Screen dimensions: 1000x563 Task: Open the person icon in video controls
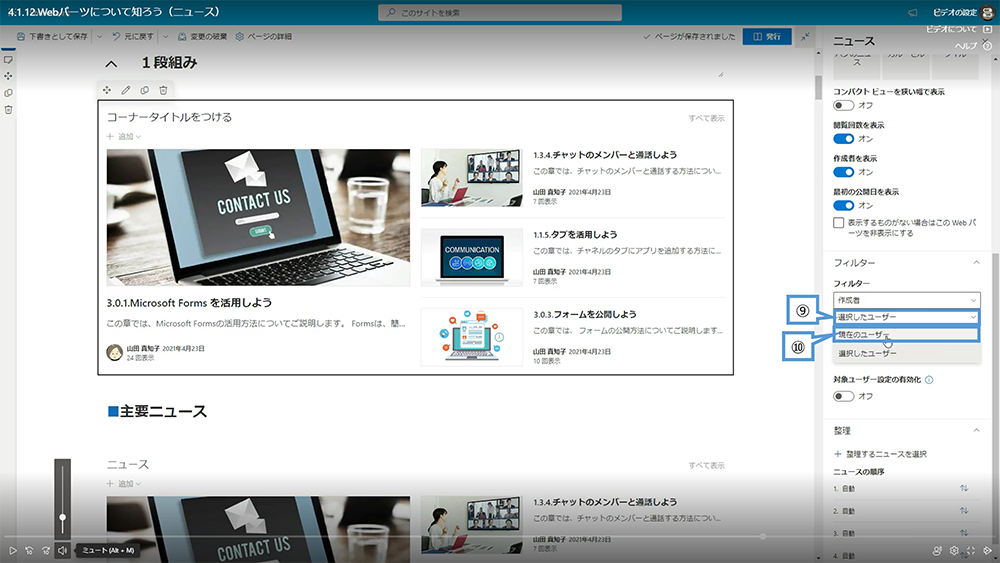937,550
